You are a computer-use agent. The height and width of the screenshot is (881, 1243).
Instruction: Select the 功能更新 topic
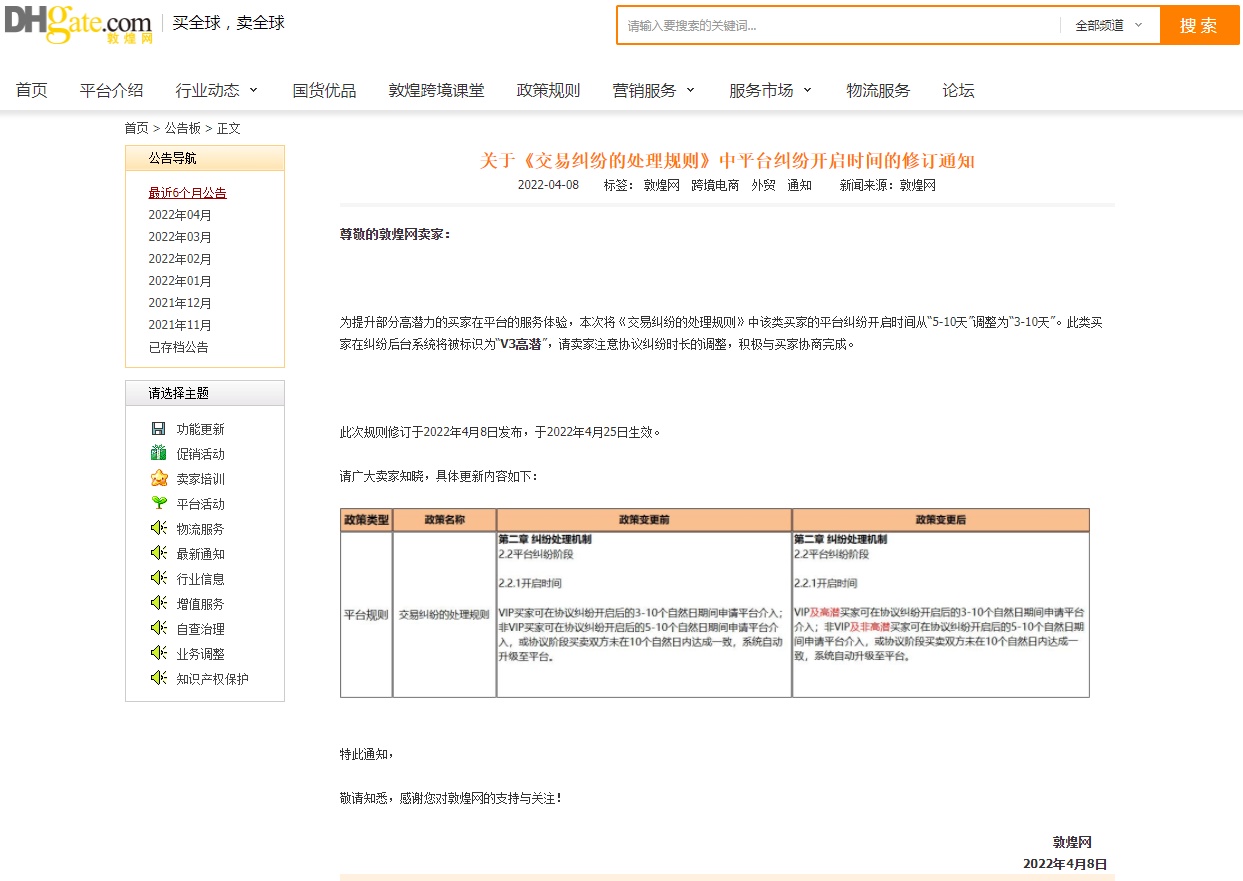tap(201, 429)
